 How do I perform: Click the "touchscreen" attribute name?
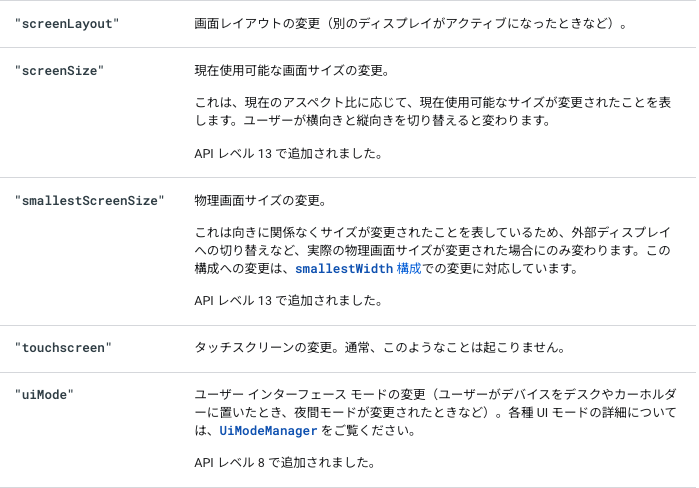[x=63, y=348]
